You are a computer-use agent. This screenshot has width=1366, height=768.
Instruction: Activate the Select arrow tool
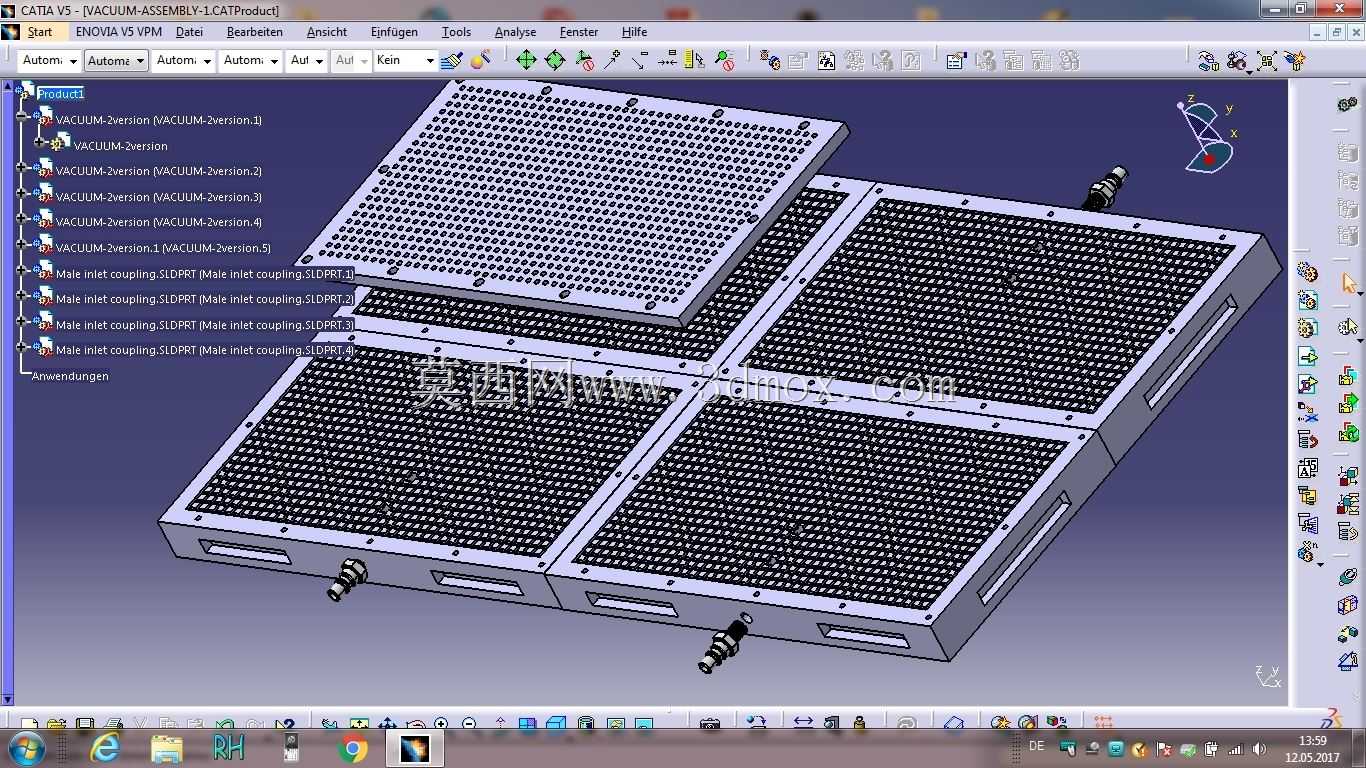[1348, 284]
